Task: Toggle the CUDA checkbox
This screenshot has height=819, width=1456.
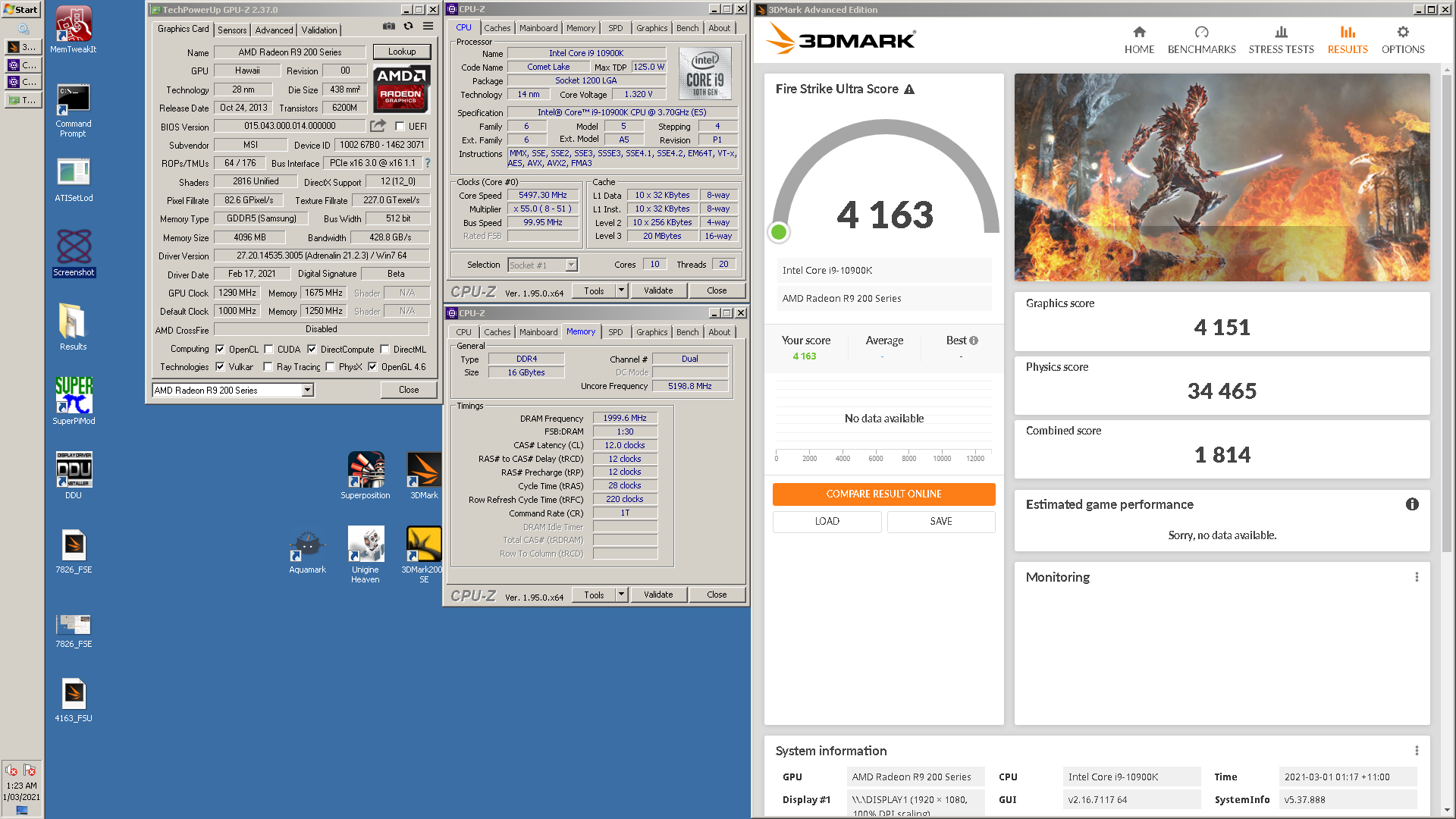Action: tap(268, 350)
